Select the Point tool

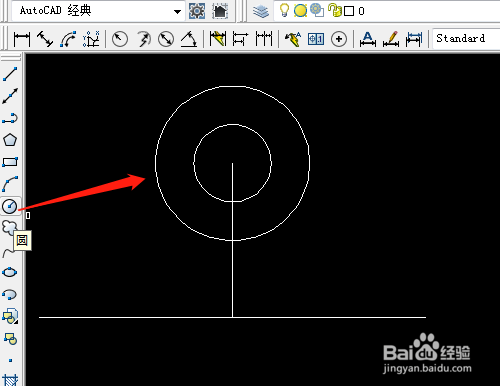(10, 360)
